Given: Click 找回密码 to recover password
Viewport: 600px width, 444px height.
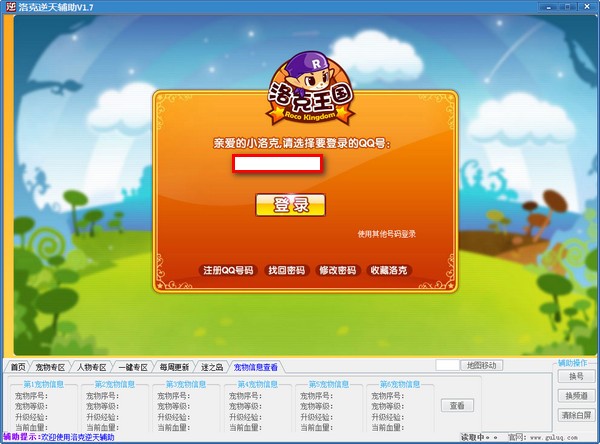Looking at the screenshot, I should coord(286,270).
